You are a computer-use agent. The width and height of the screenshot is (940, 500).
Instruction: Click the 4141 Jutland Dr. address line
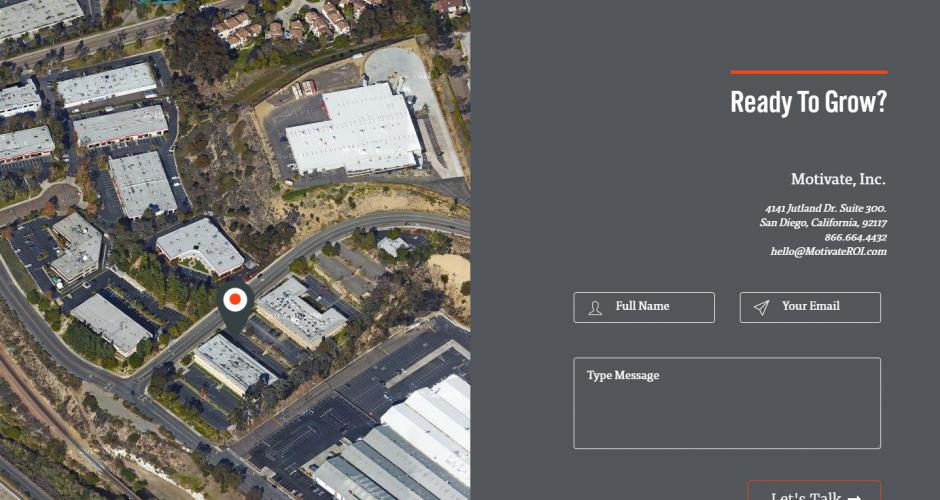point(825,209)
